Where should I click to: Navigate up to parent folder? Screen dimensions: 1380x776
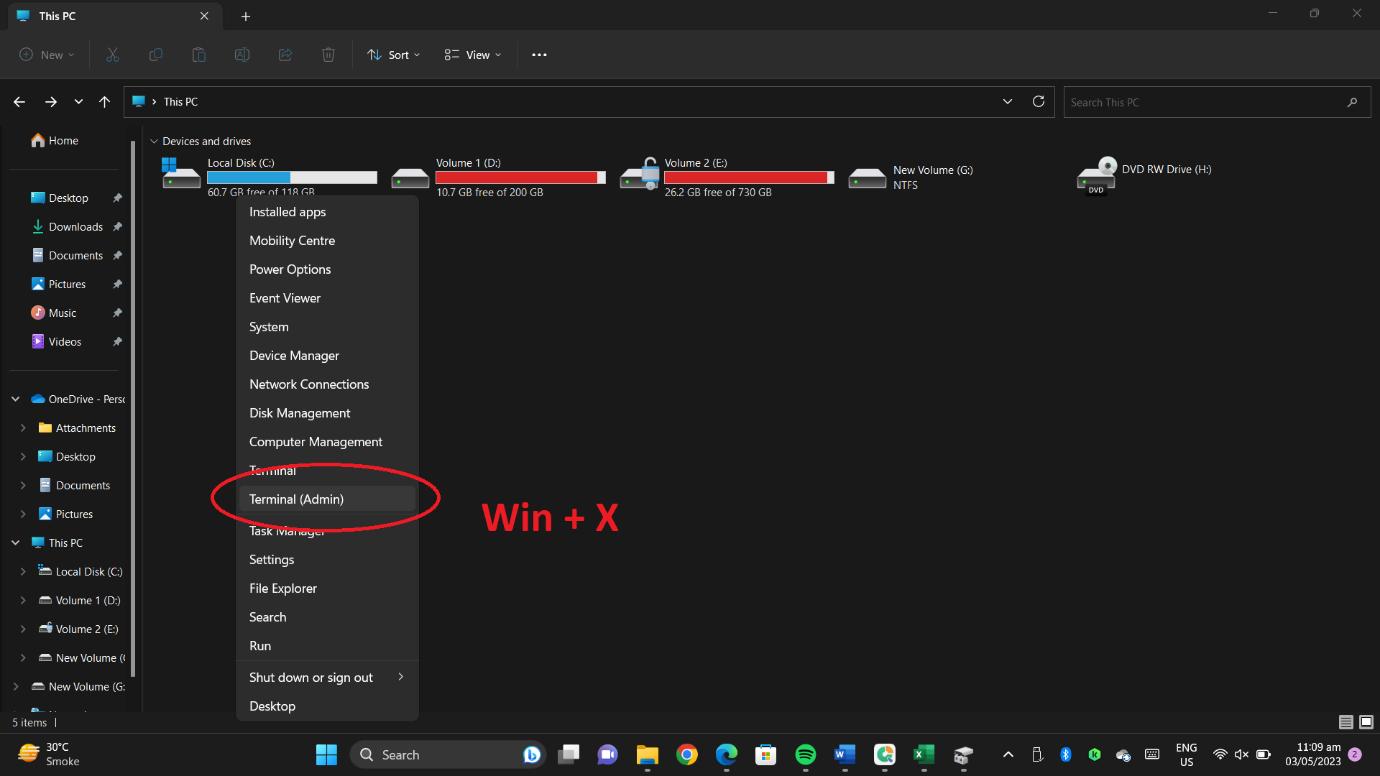tap(104, 101)
